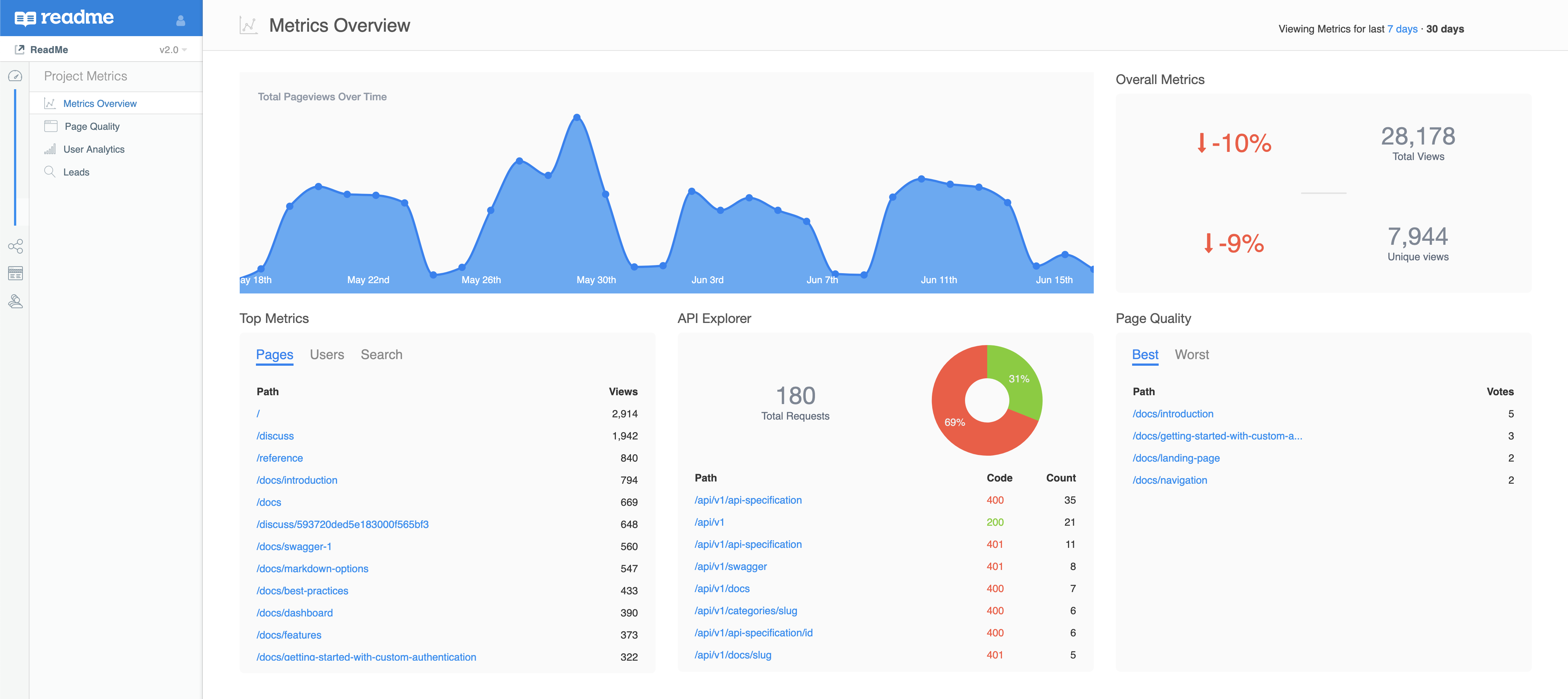Image resolution: width=1568 pixels, height=699 pixels.
Task: Click the May 30th peak chart point
Action: tap(576, 117)
